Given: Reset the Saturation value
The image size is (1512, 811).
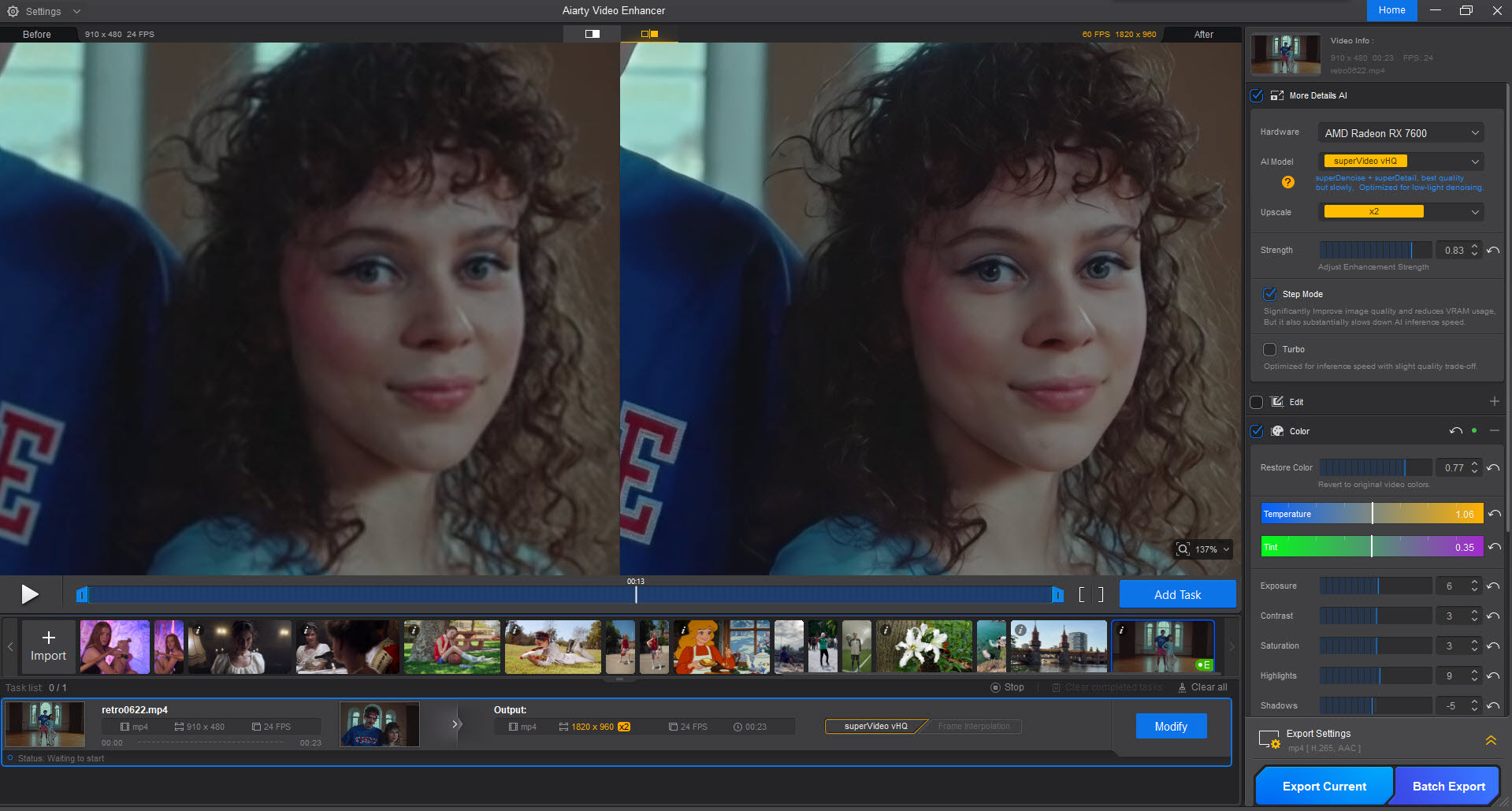Looking at the screenshot, I should pyautogui.click(x=1493, y=646).
